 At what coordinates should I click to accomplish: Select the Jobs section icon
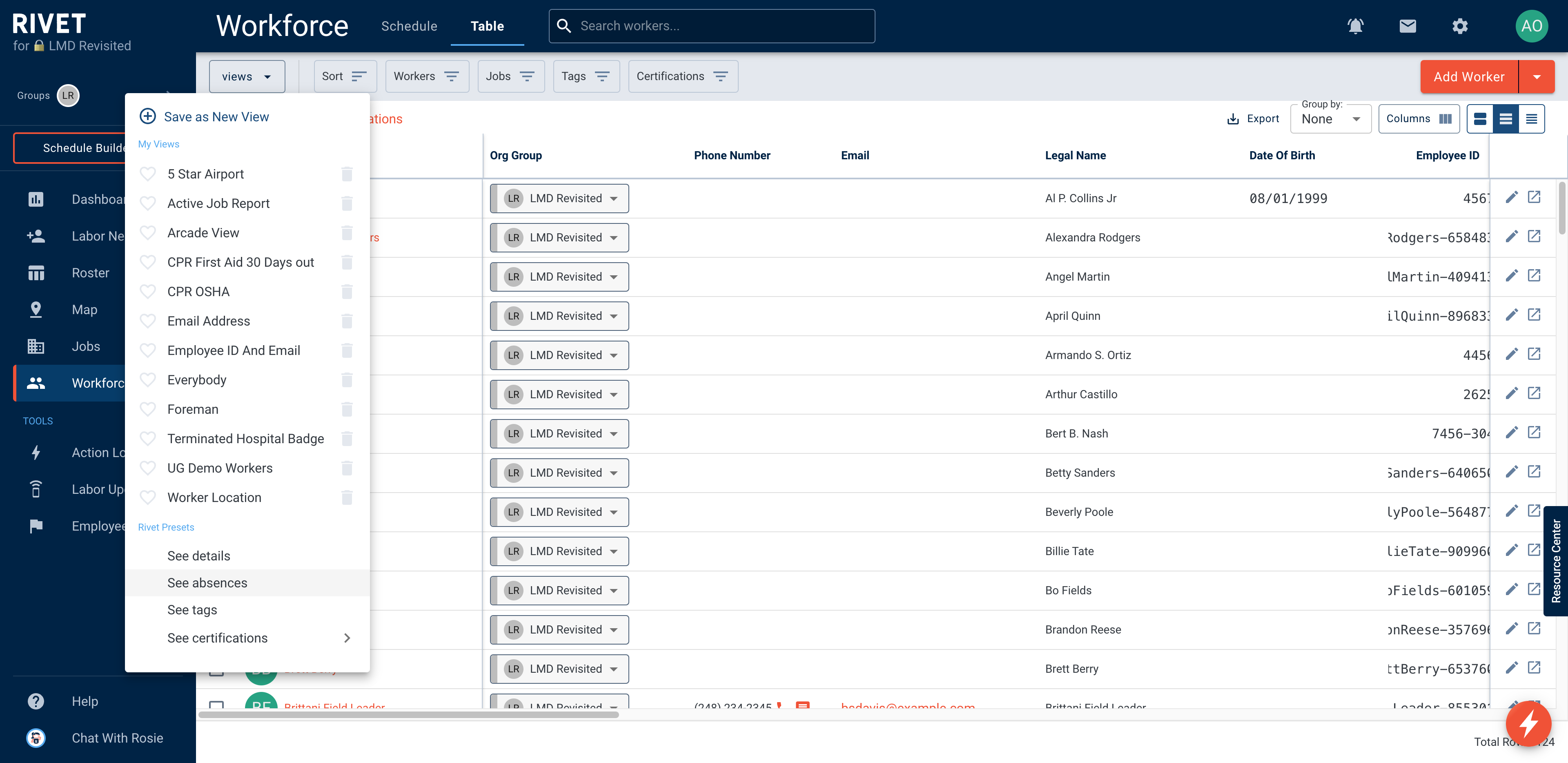click(35, 346)
